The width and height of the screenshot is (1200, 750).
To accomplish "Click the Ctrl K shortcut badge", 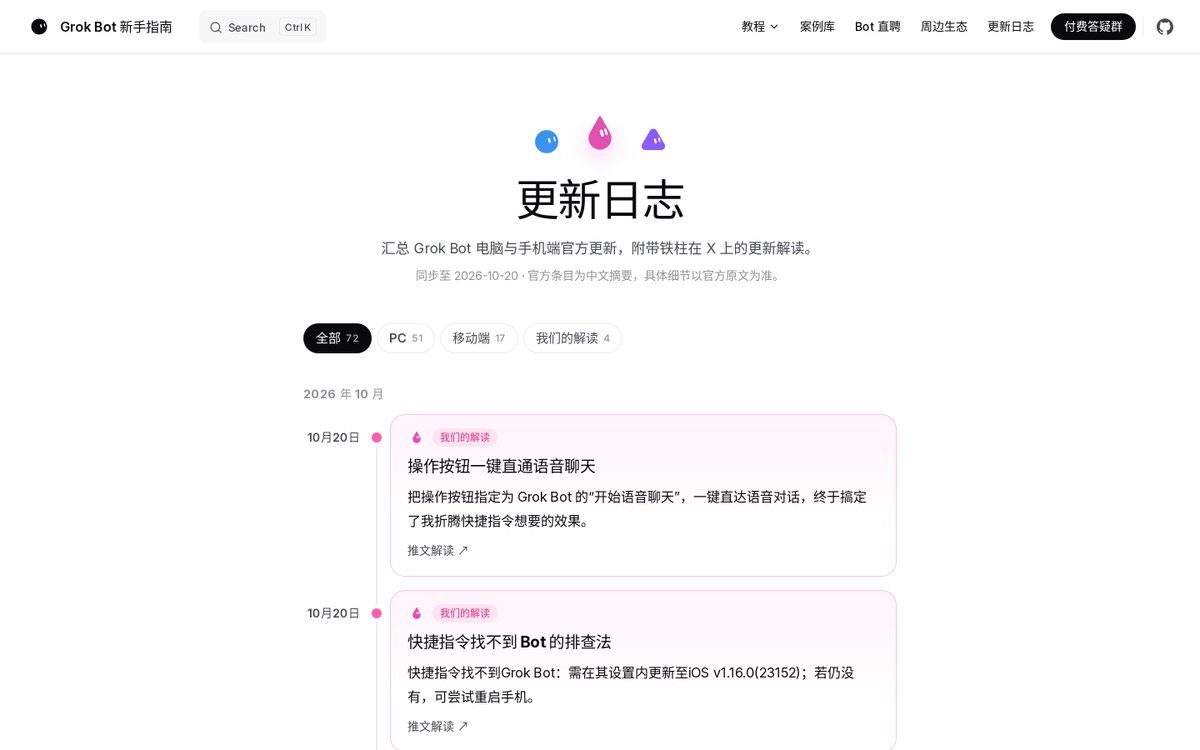I will click(298, 27).
